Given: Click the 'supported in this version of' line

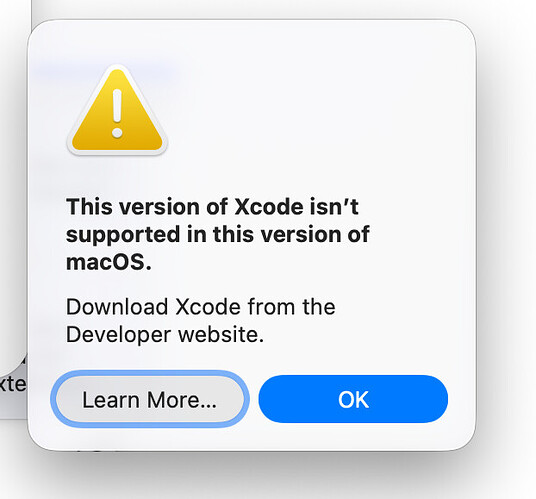Looking at the screenshot, I should point(217,234).
